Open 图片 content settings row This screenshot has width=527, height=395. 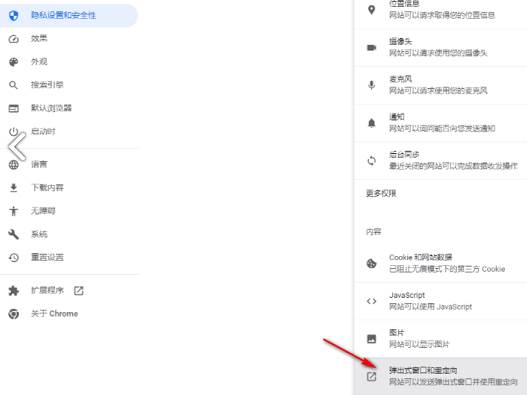pyautogui.click(x=441, y=339)
